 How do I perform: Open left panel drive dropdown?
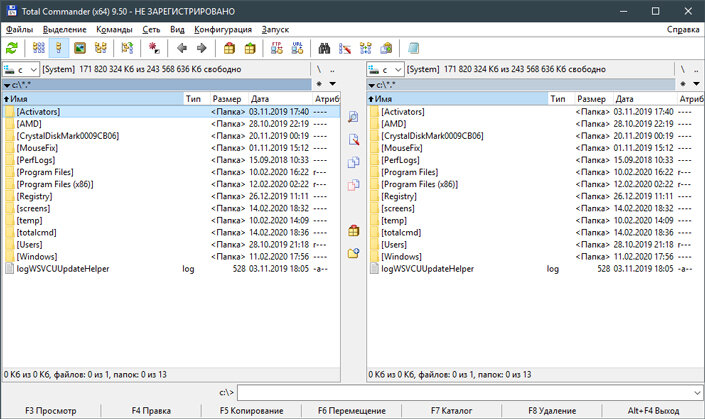[21, 70]
